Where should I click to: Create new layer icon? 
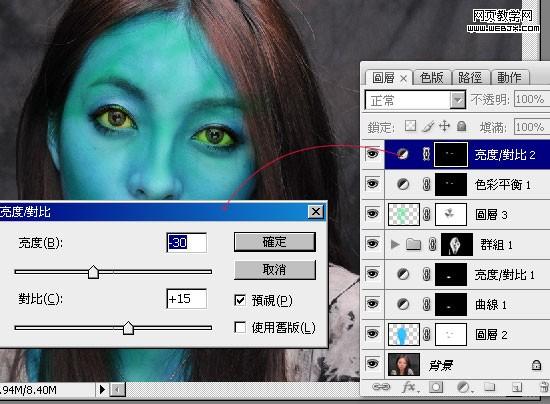point(516,388)
